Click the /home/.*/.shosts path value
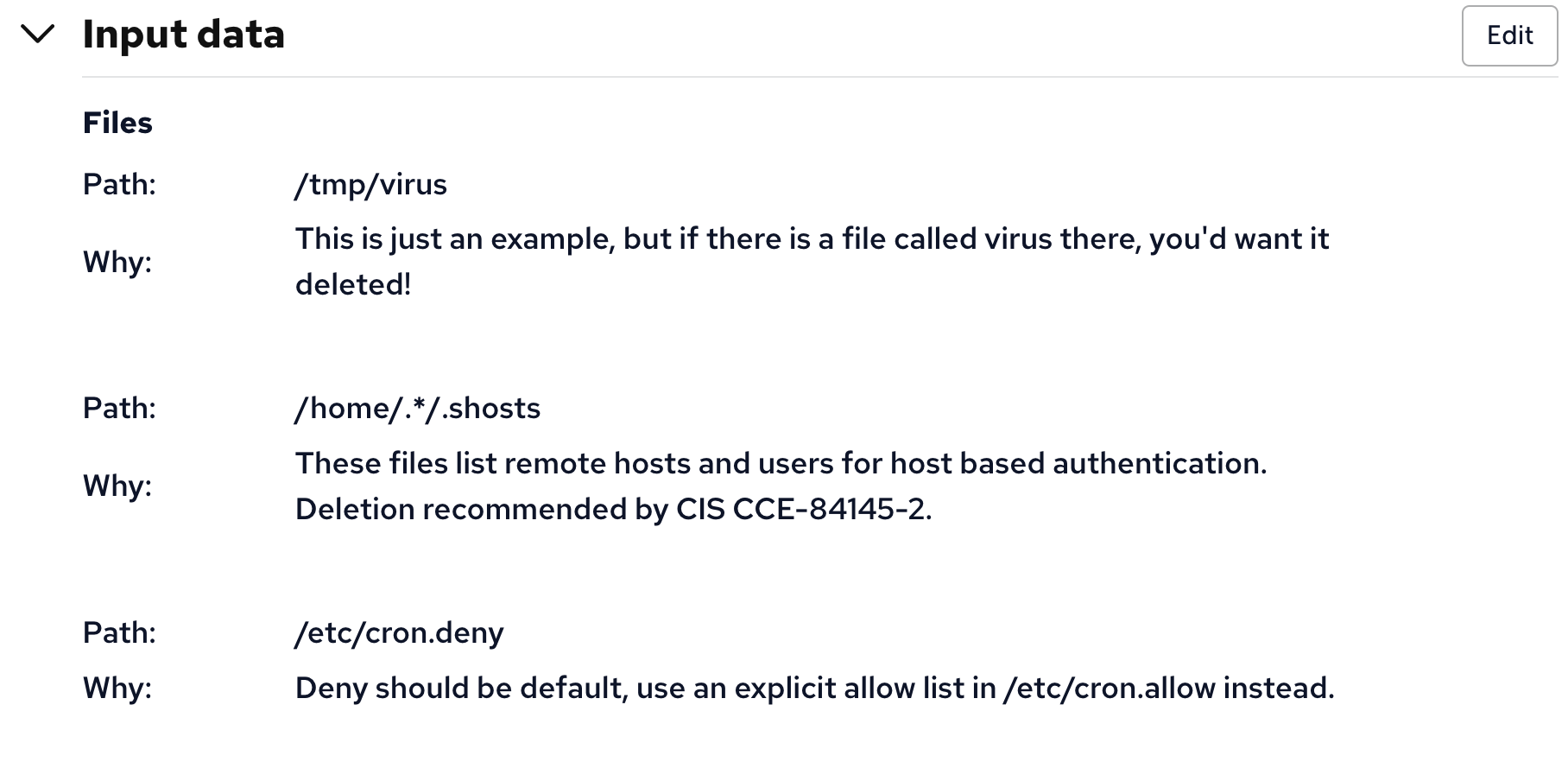Image resolution: width=1568 pixels, height=762 pixels. click(x=418, y=408)
